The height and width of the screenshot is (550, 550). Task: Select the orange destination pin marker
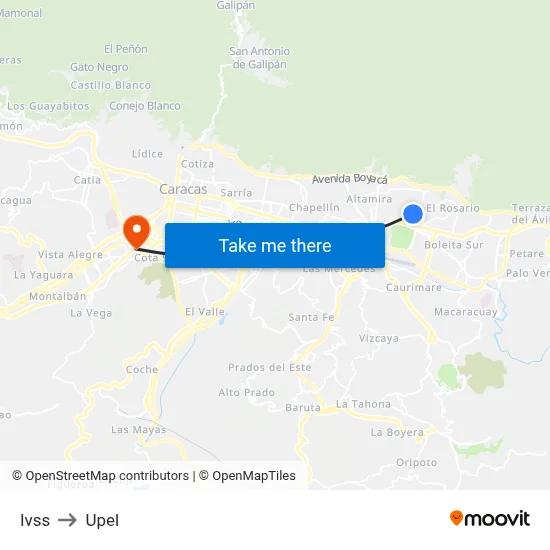point(137,232)
